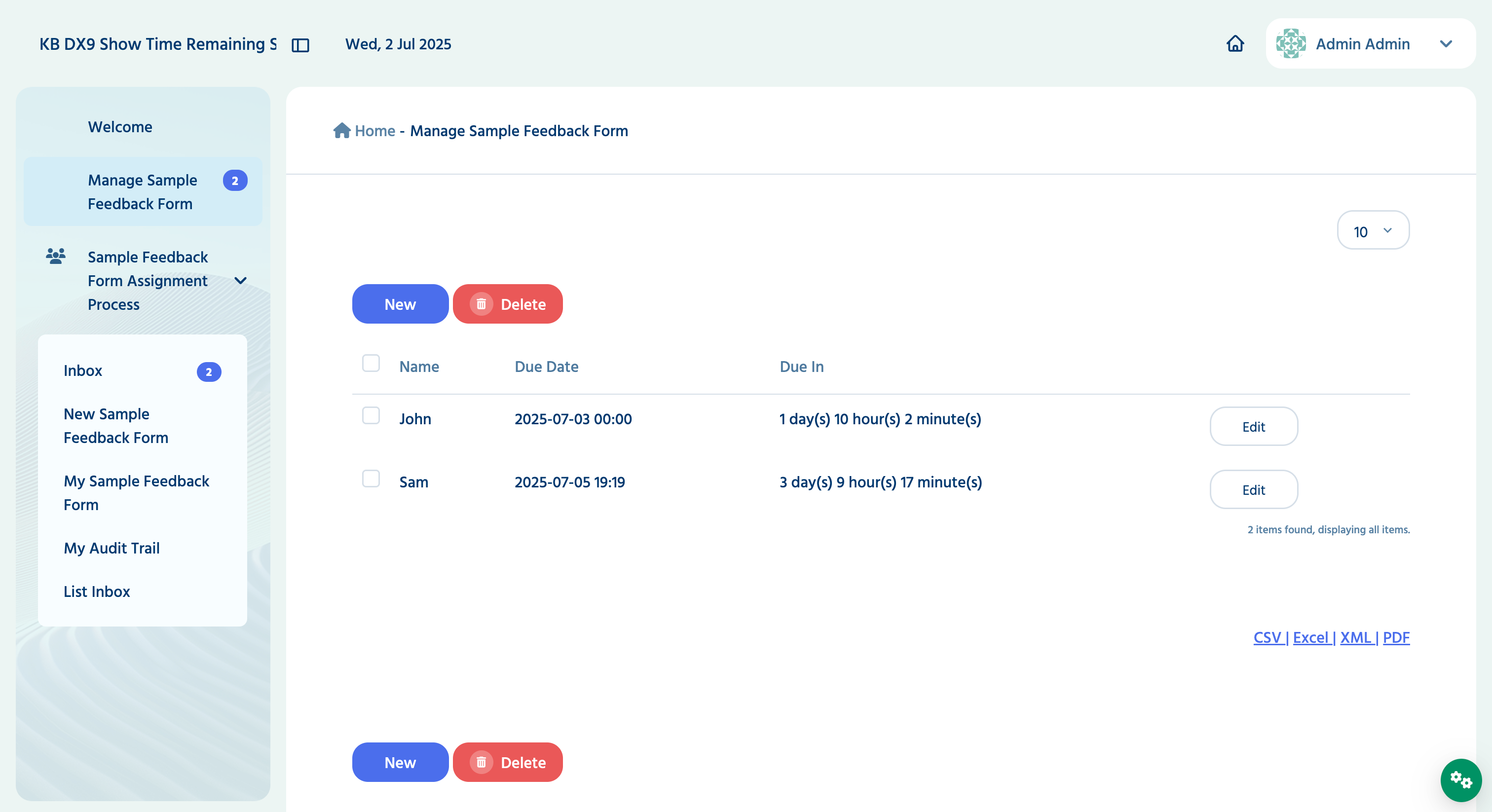Click the name John in the table
This screenshot has width=1492, height=812.
(415, 419)
